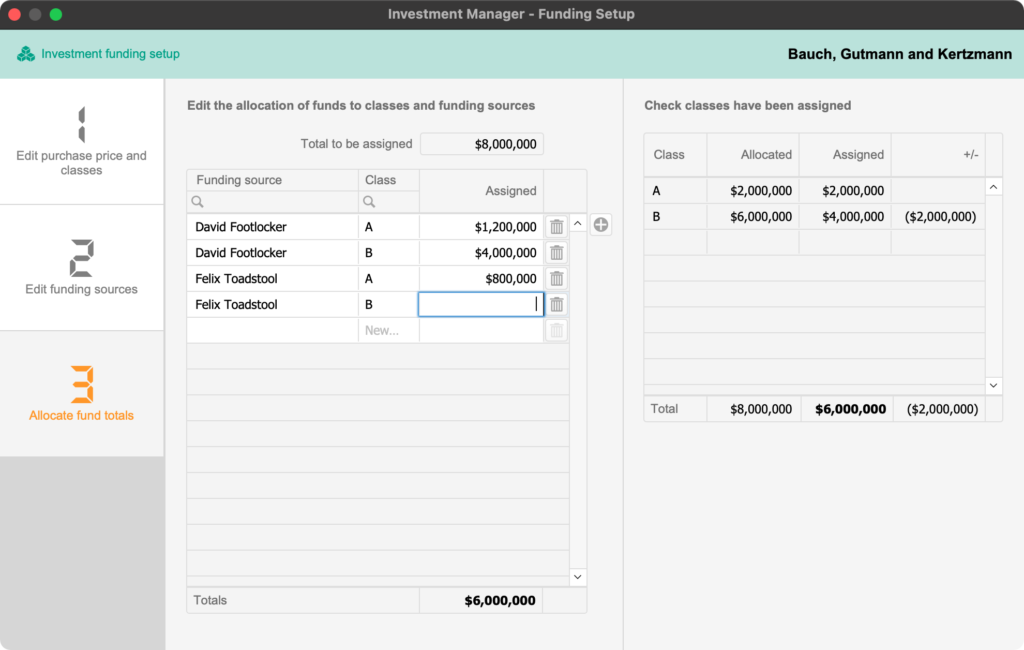Viewport: 1024px width, 650px height.
Task: Click the downward chevron below the allocation list
Action: (578, 577)
